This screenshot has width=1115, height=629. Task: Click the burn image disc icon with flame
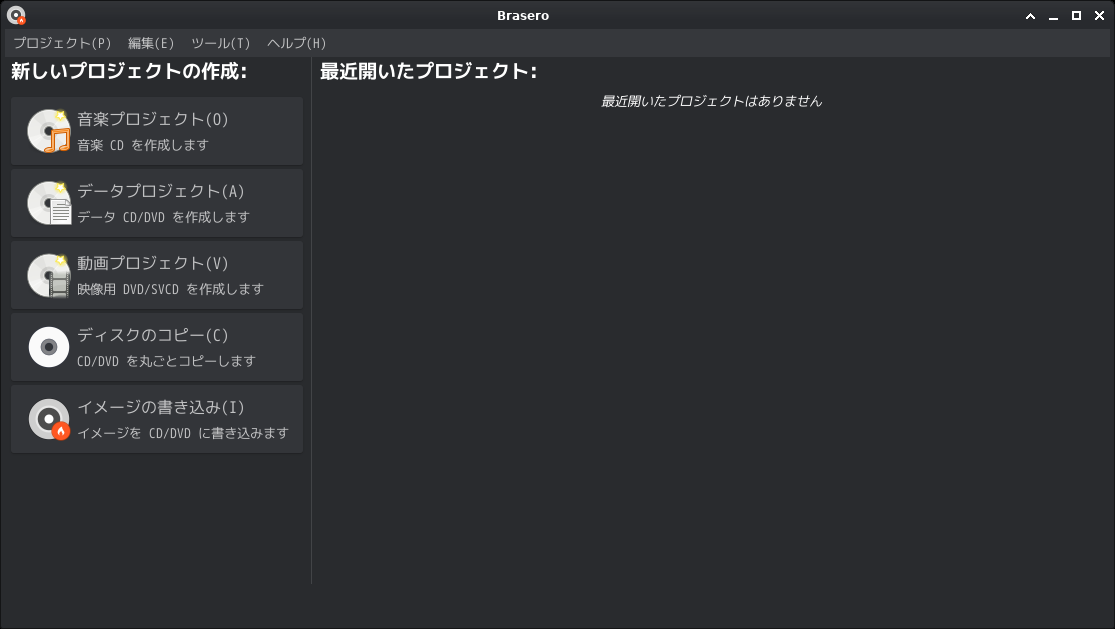point(49,419)
